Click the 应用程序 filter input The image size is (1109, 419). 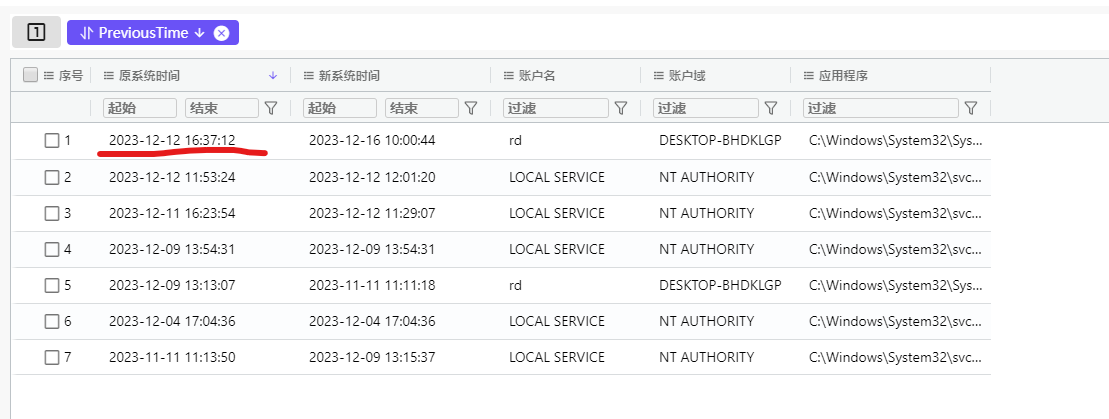881,108
